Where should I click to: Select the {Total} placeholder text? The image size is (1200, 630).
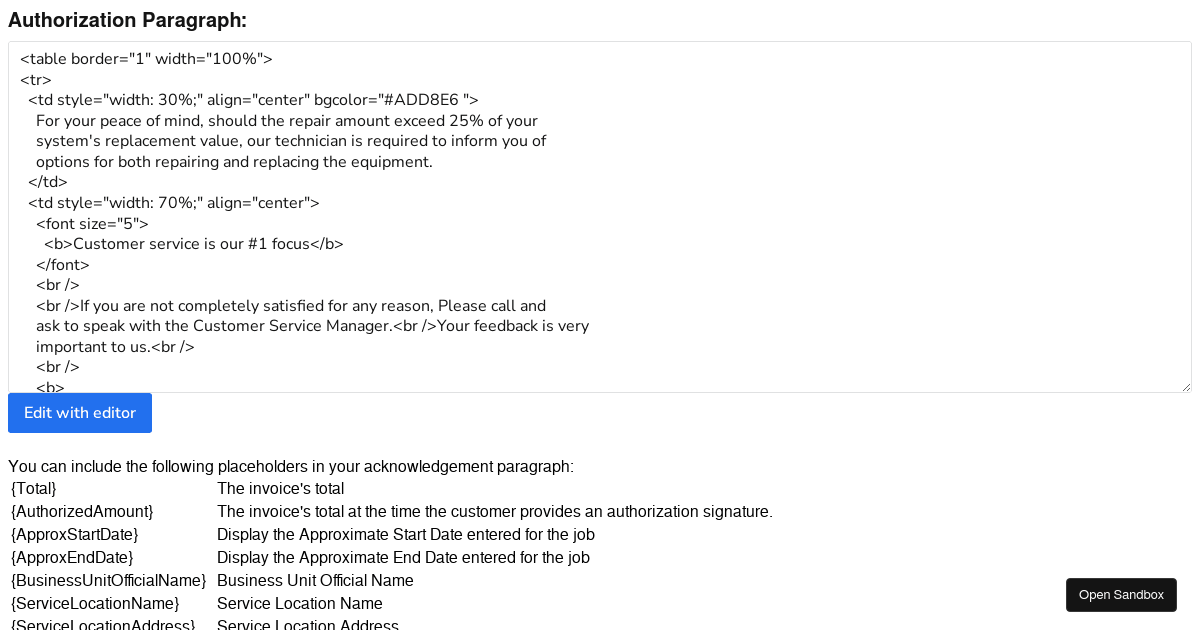(x=31, y=489)
